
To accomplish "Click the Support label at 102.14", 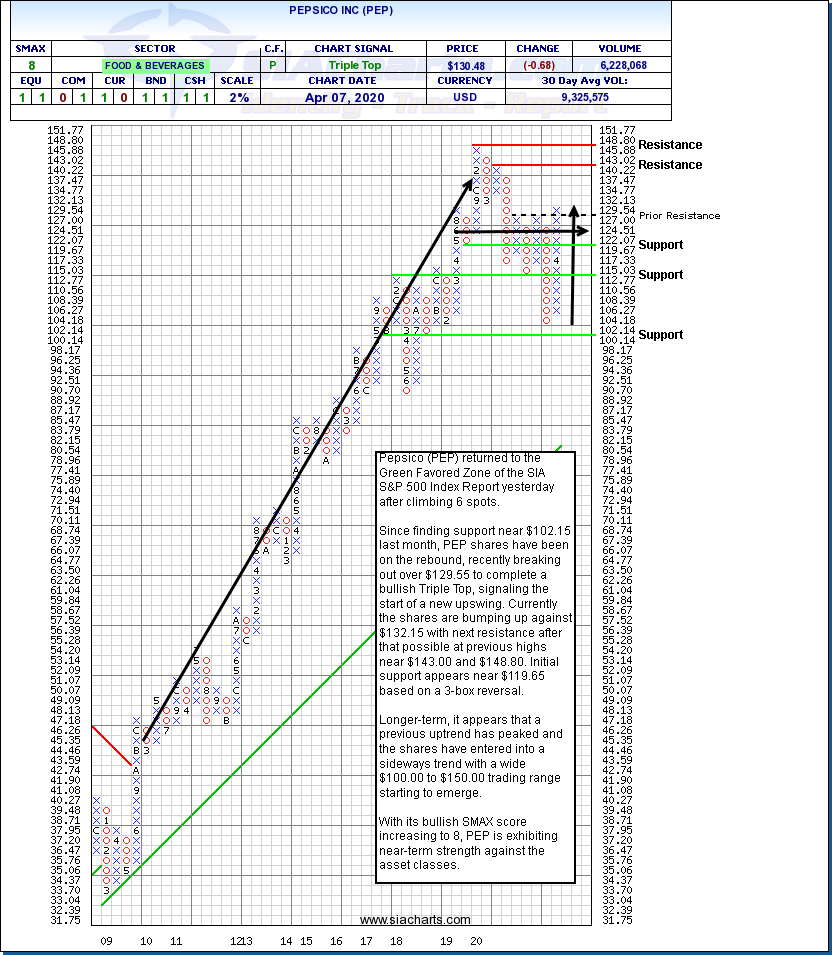I will (660, 335).
